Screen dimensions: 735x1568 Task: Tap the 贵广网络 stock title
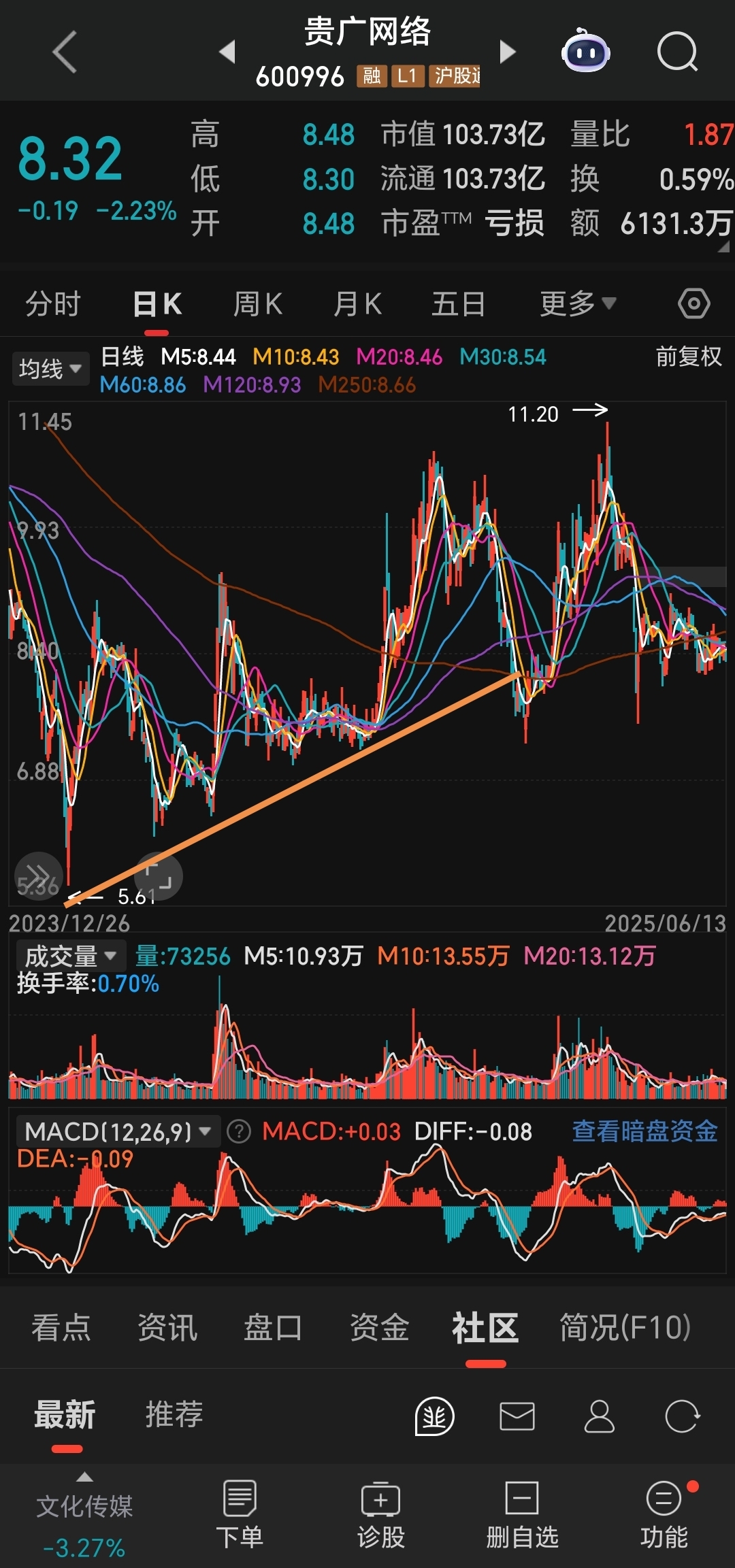[x=367, y=33]
